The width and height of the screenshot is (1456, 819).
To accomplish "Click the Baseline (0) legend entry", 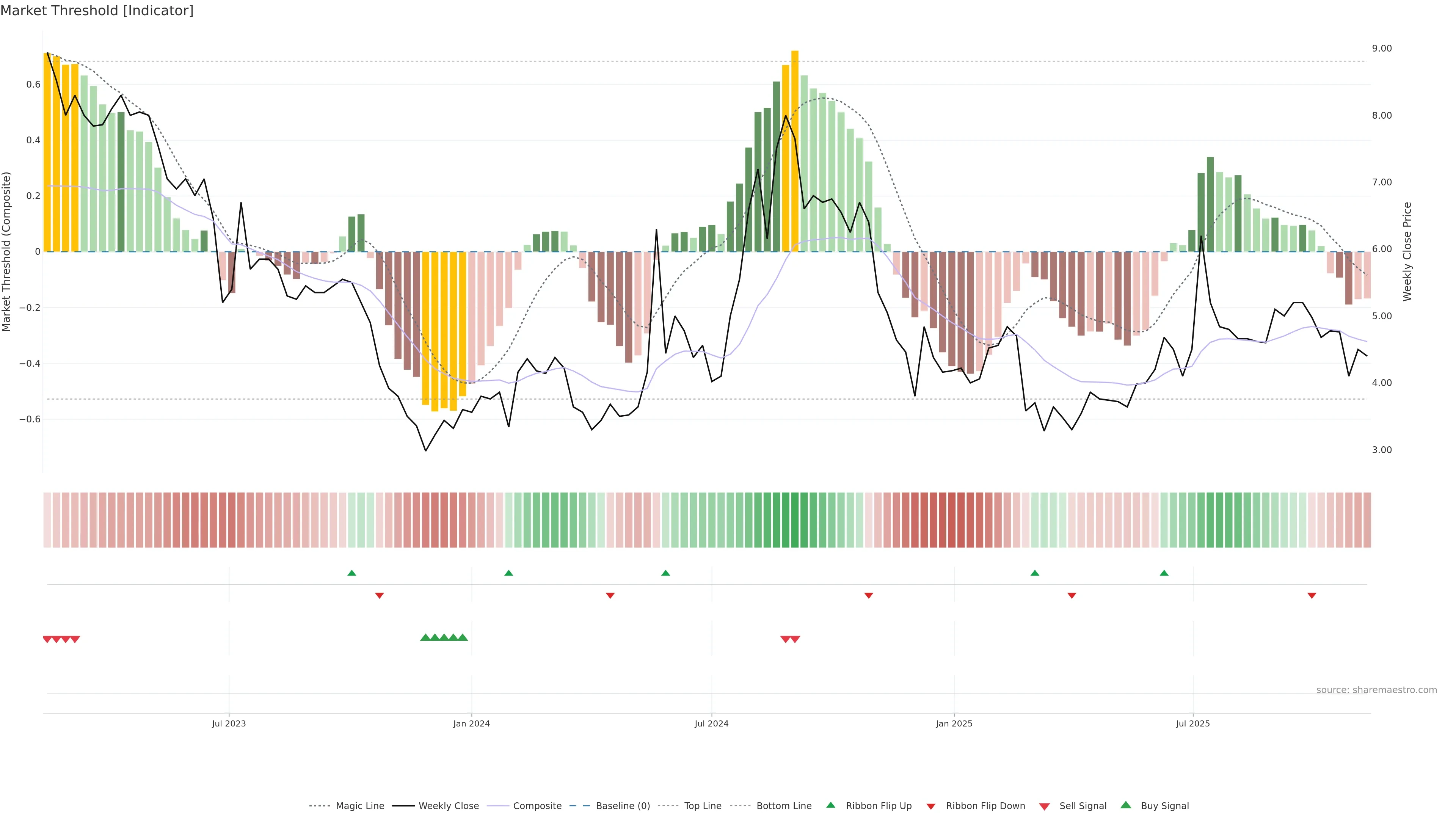I will tap(622, 805).
